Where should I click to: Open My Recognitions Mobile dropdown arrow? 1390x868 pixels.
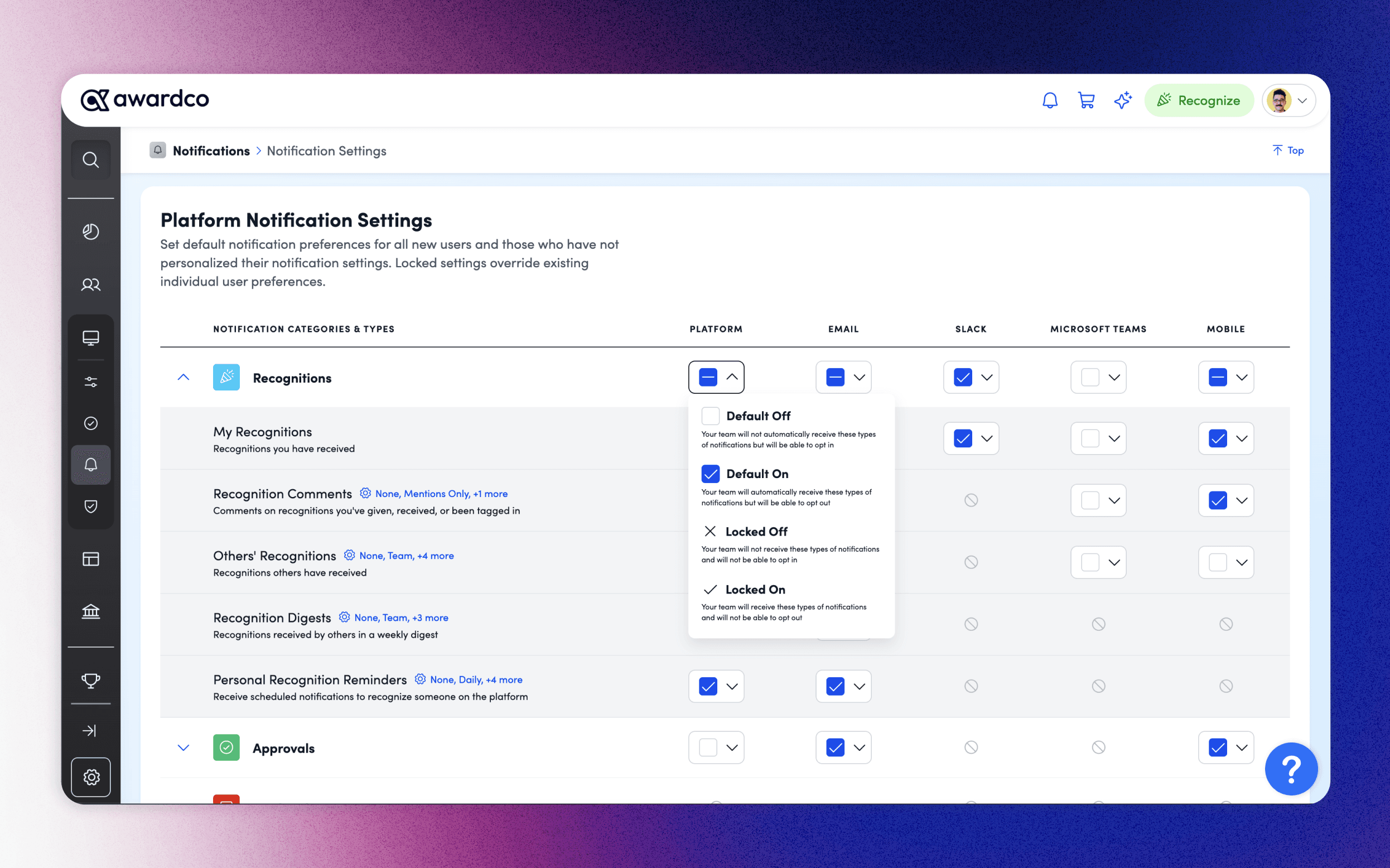[1242, 438]
